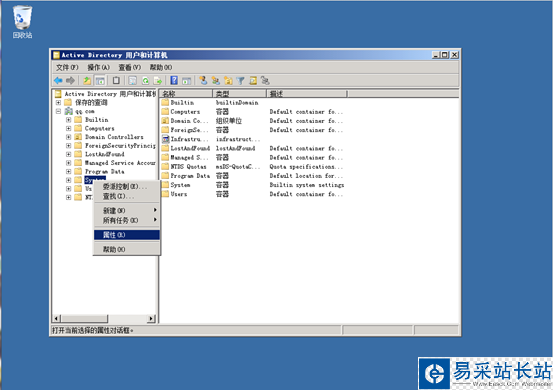The width and height of the screenshot is (553, 390).
Task: Click the create new user toolbar icon
Action: (x=203, y=81)
